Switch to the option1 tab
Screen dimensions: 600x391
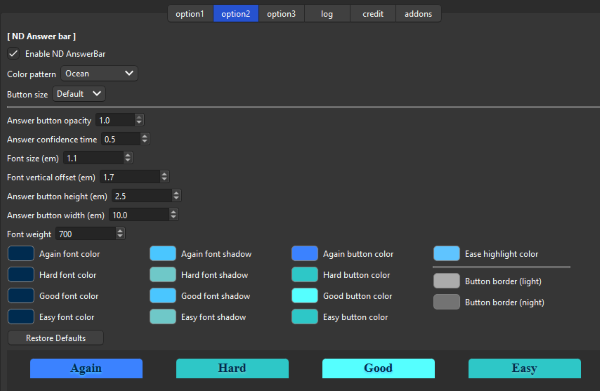coord(190,14)
